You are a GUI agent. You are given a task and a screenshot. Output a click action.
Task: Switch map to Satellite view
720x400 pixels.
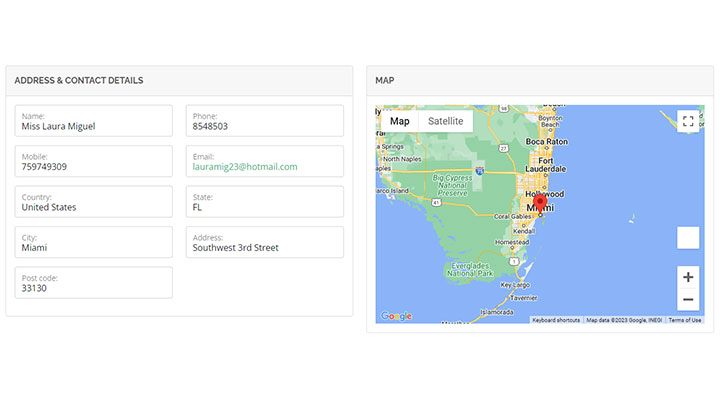click(x=445, y=121)
